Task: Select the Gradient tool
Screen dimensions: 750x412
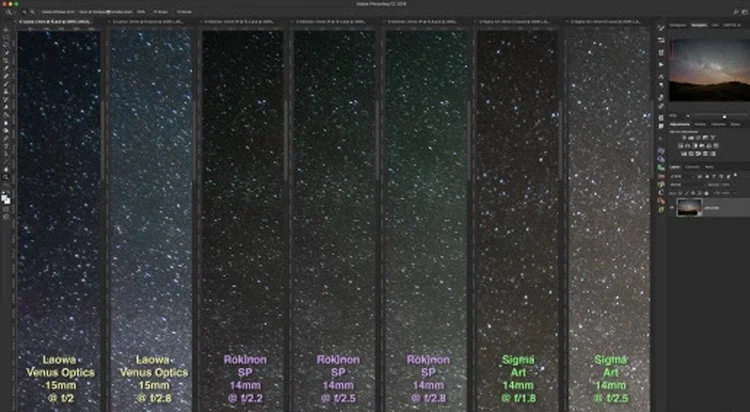Action: (x=6, y=114)
